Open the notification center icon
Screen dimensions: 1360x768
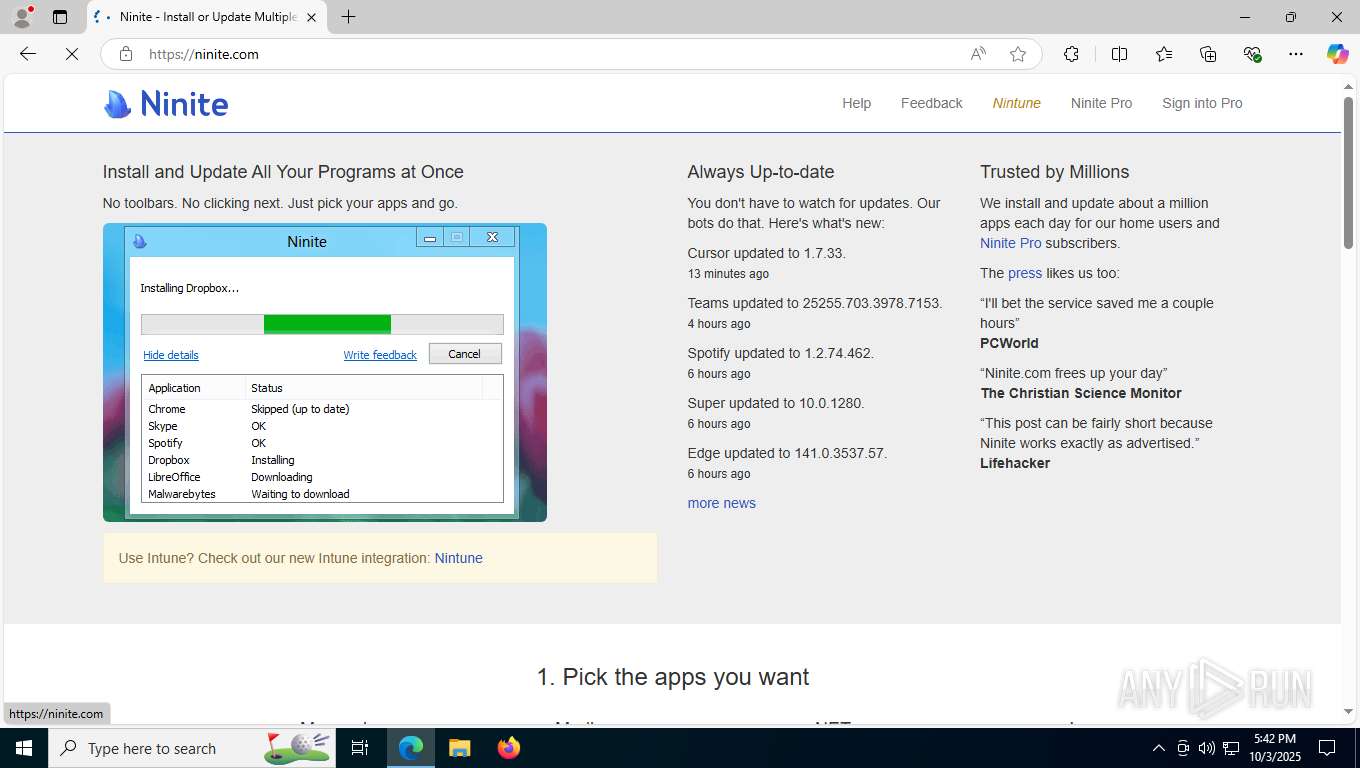(x=1327, y=748)
